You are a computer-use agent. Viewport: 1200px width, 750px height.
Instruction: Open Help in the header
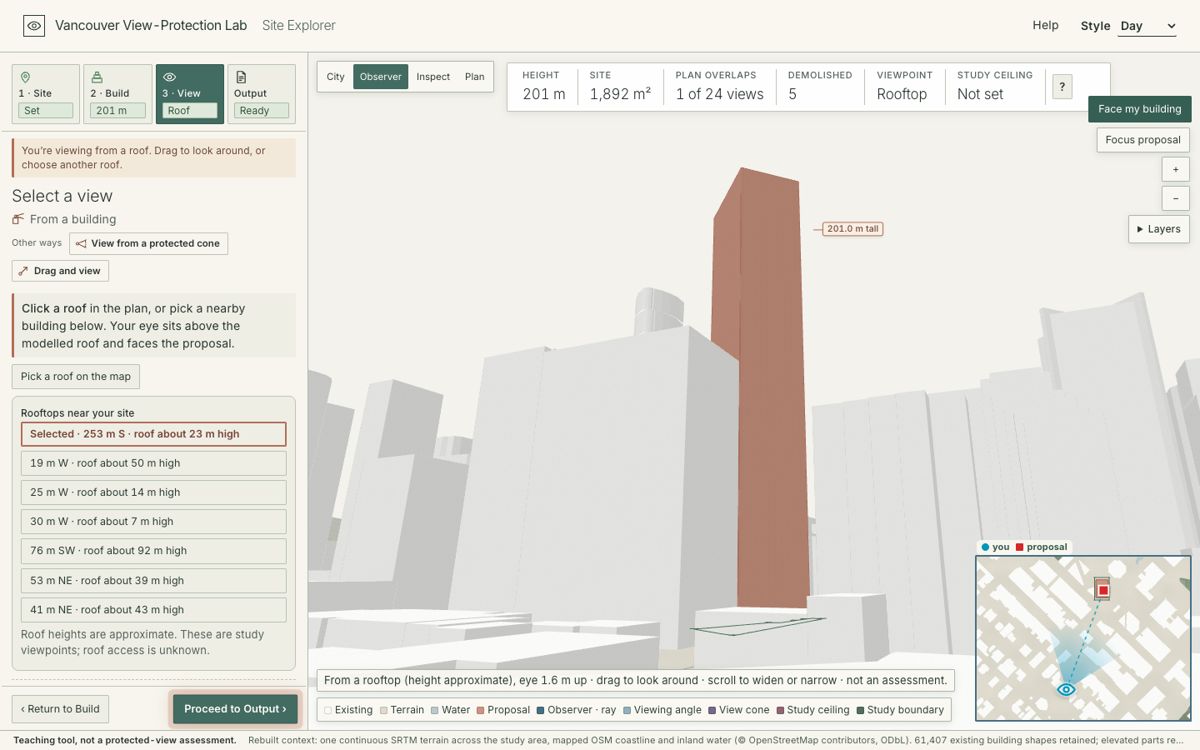1045,26
